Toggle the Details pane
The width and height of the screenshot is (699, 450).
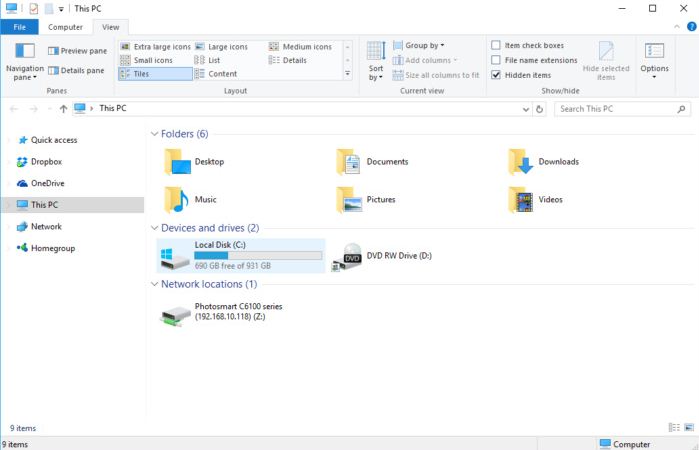coord(76,70)
